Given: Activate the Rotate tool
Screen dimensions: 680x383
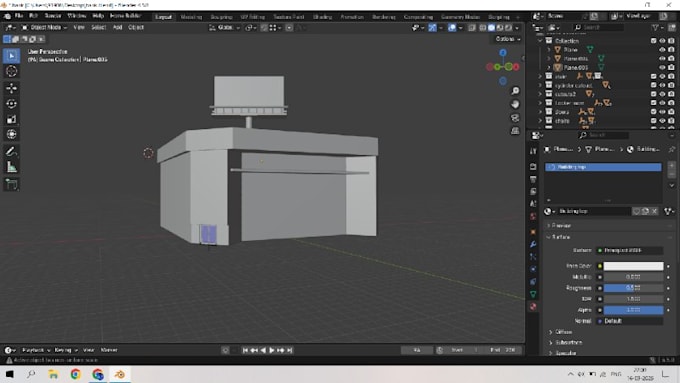Looking at the screenshot, I should click(12, 104).
